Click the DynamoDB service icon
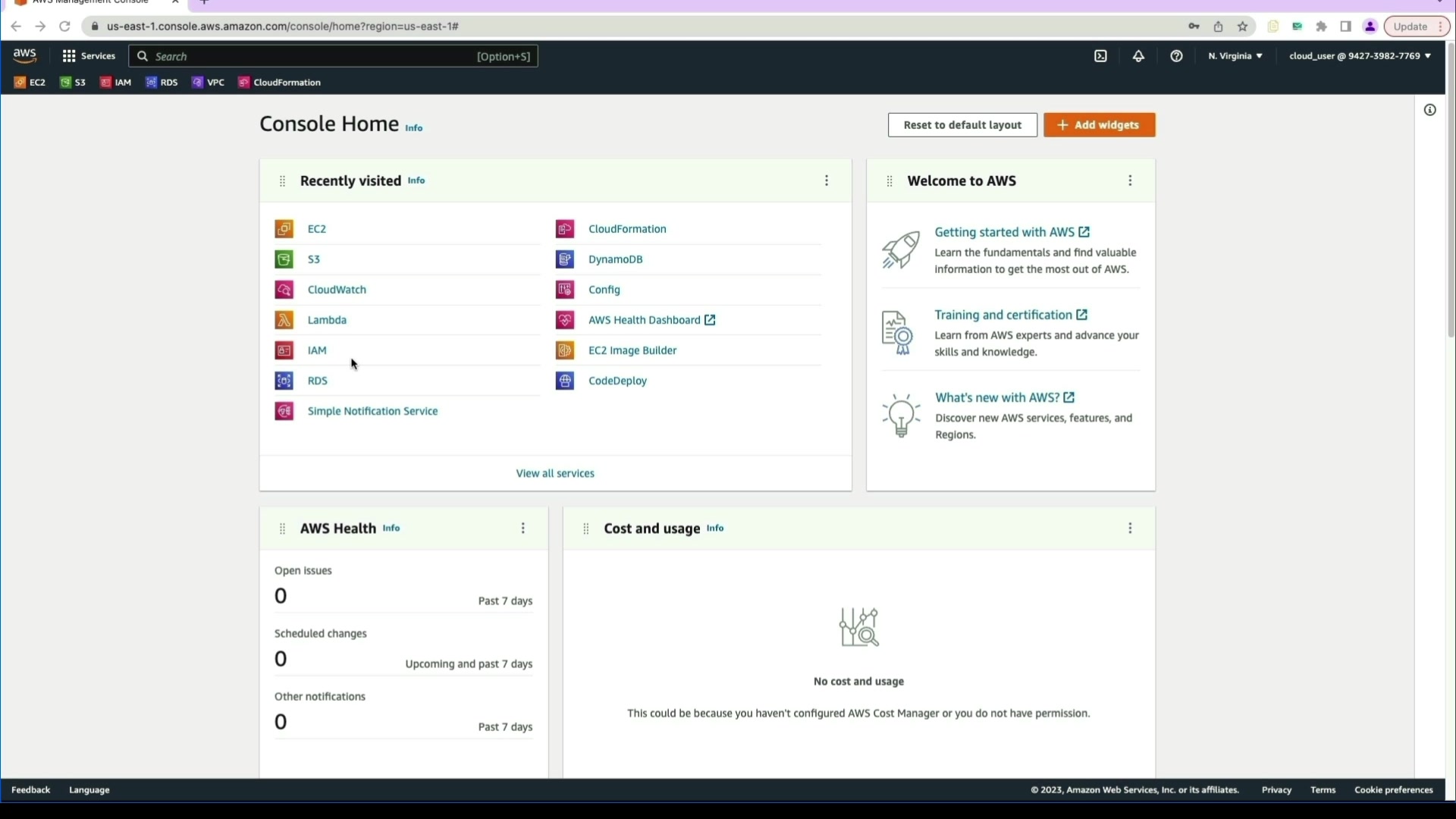This screenshot has height=819, width=1456. pos(565,259)
